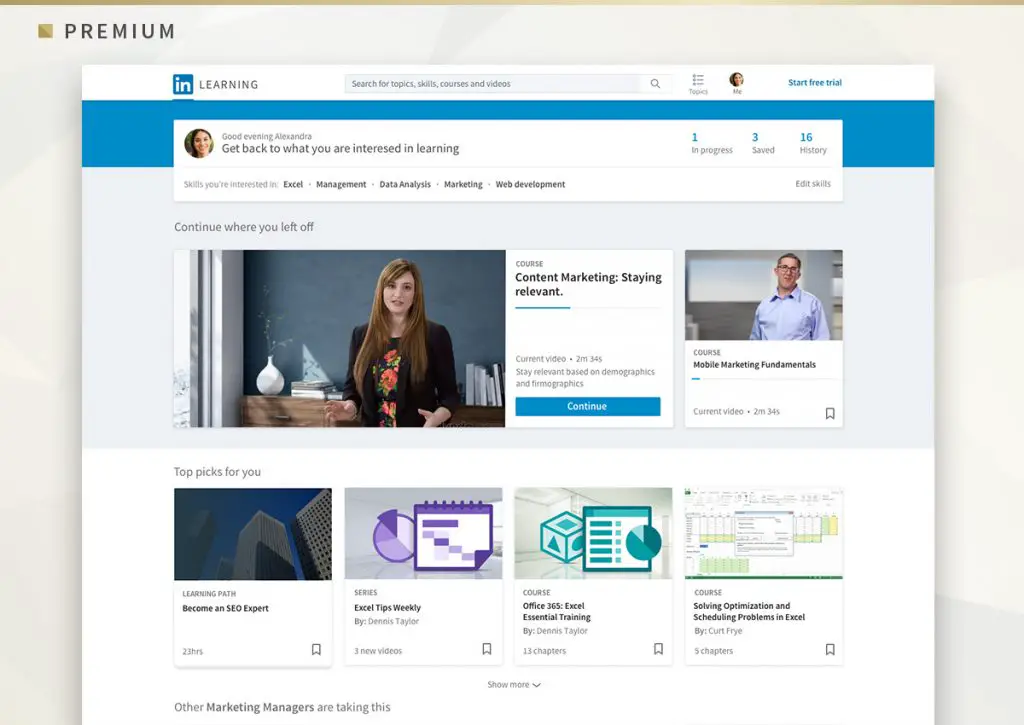The image size is (1024, 725).
Task: Select the Management skill tag
Action: pyautogui.click(x=341, y=184)
